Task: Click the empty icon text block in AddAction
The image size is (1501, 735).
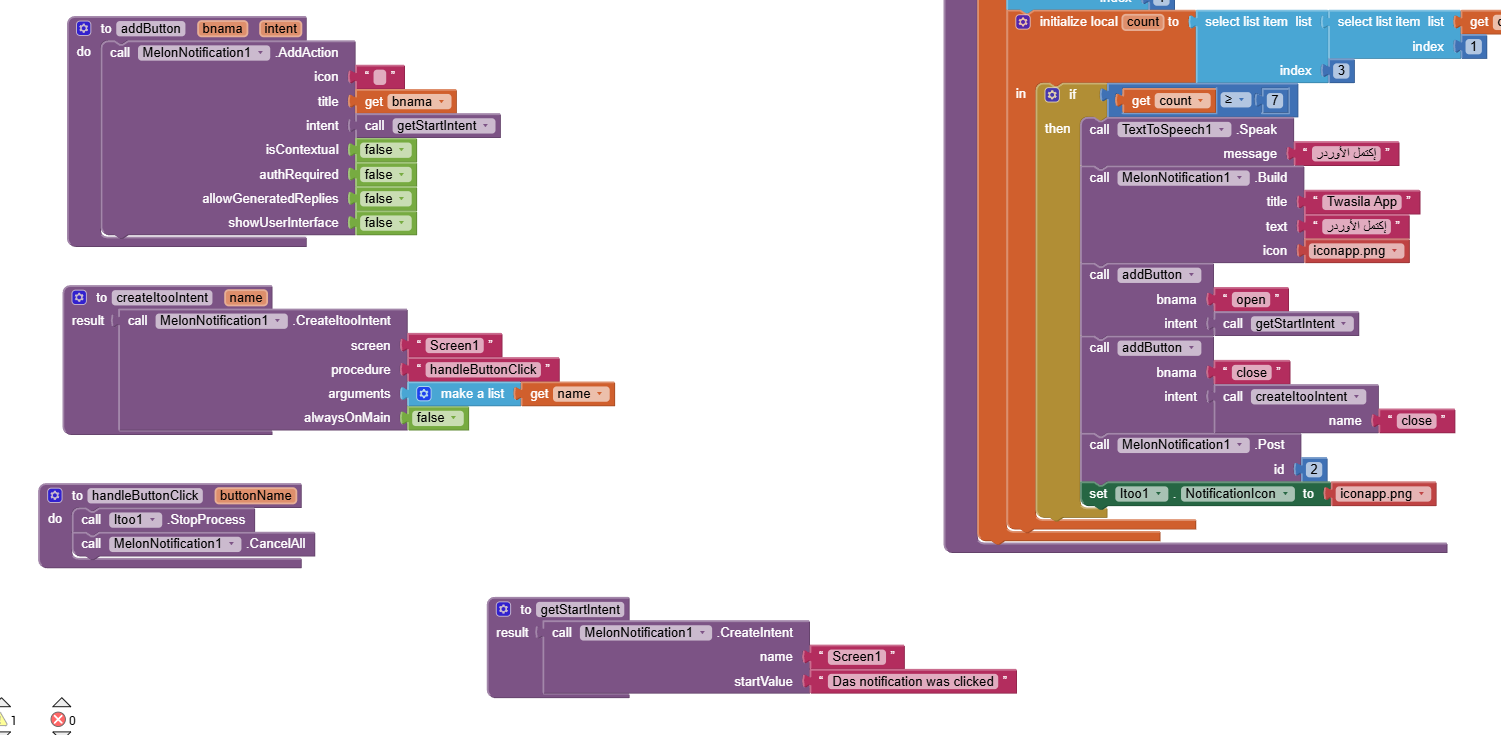Action: pyautogui.click(x=380, y=77)
